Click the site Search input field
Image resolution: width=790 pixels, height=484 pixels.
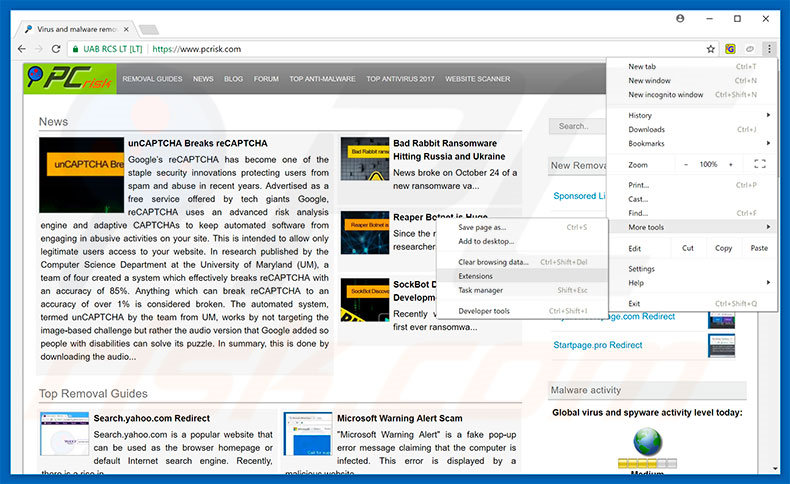(x=577, y=126)
